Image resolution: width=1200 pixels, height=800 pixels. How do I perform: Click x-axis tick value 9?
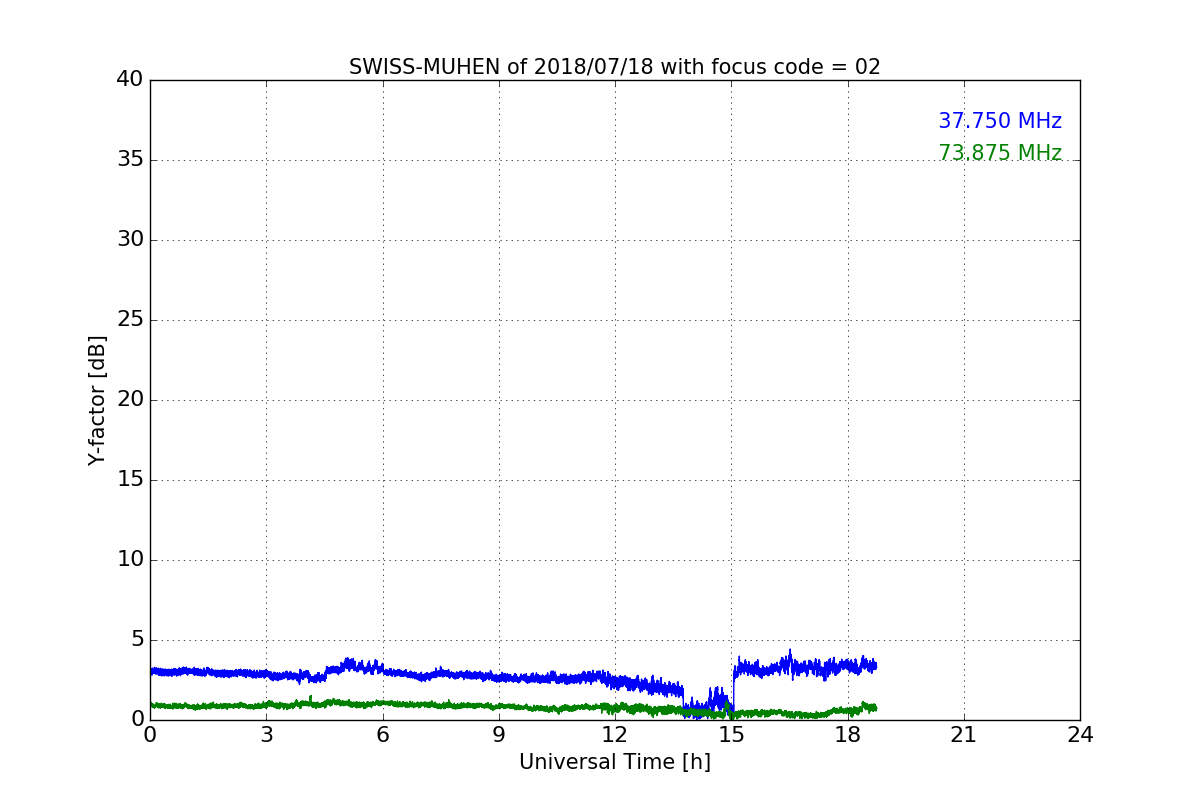(x=499, y=735)
